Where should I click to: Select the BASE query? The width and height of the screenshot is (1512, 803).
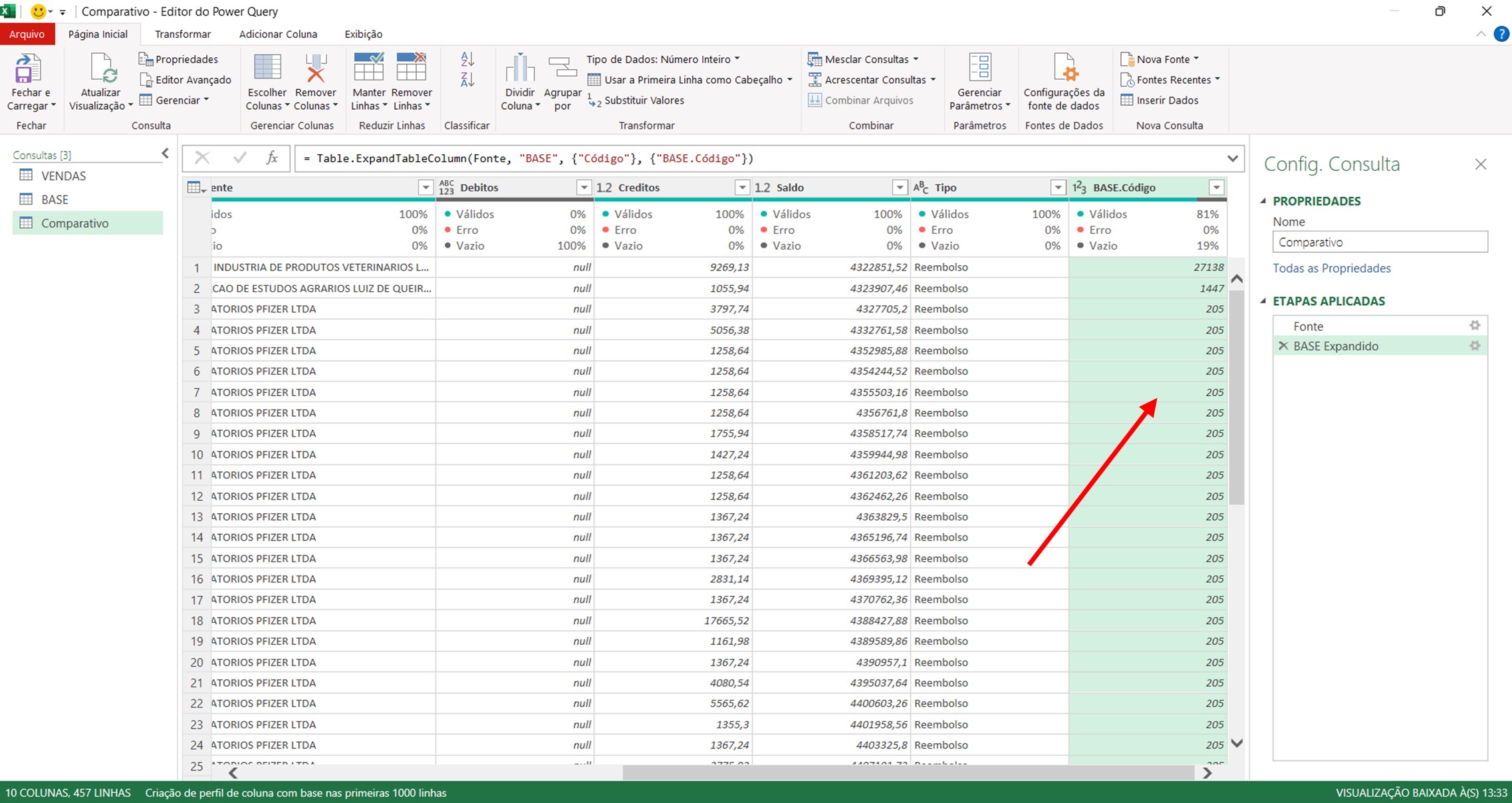coord(88,199)
